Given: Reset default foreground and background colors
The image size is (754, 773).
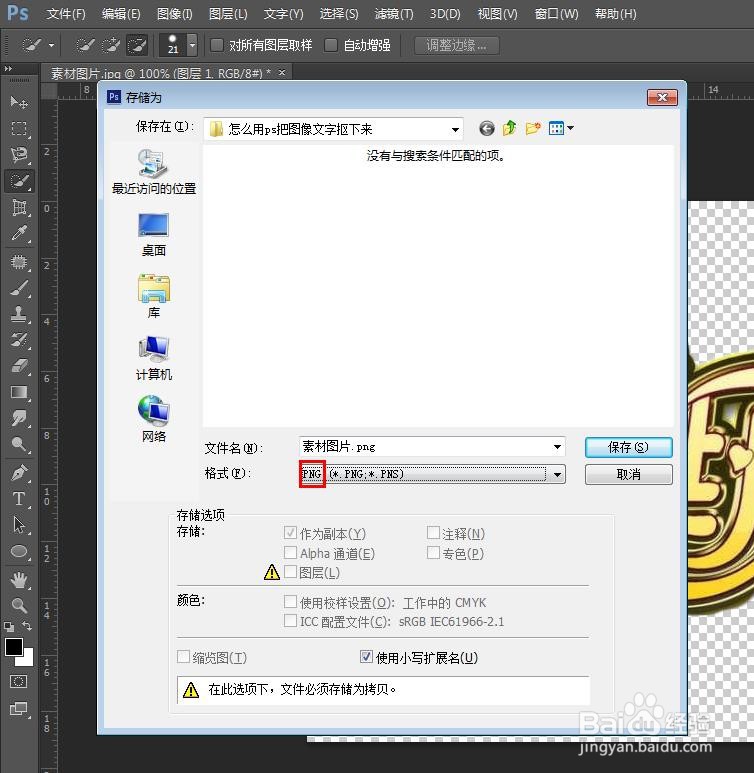Looking at the screenshot, I should pos(9,627).
